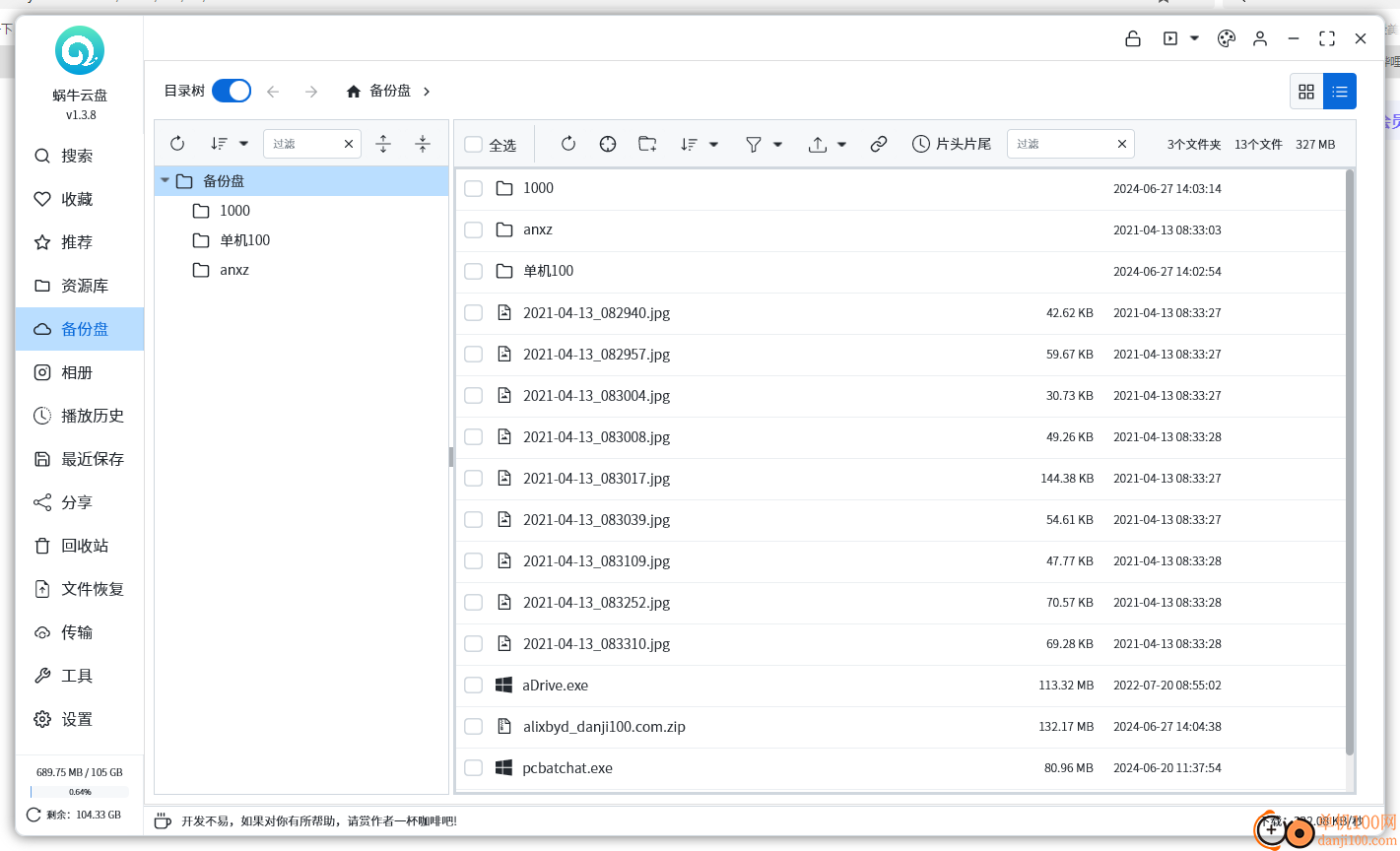Image resolution: width=1400 pixels, height=851 pixels.
Task: Check the box for 单机100 folder row
Action: (474, 271)
